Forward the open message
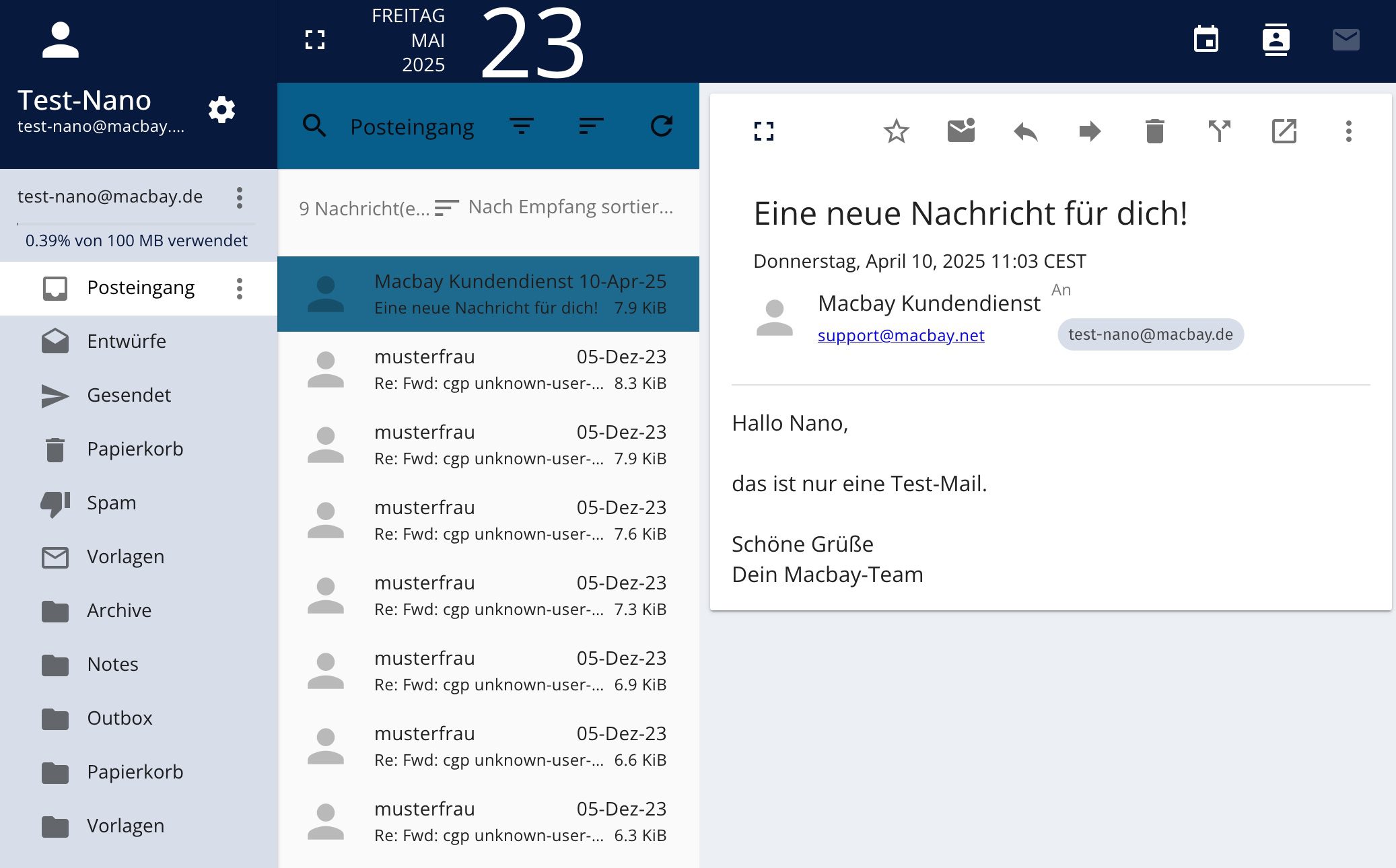 [1090, 131]
